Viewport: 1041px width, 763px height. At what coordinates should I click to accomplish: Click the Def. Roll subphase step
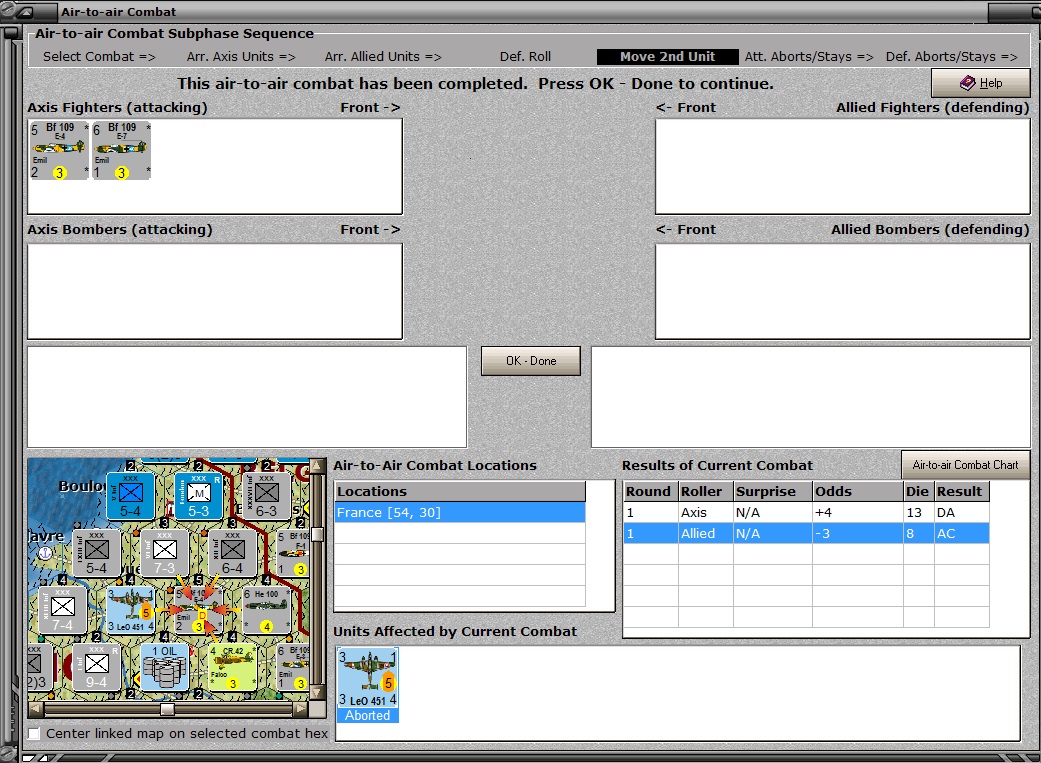click(525, 56)
